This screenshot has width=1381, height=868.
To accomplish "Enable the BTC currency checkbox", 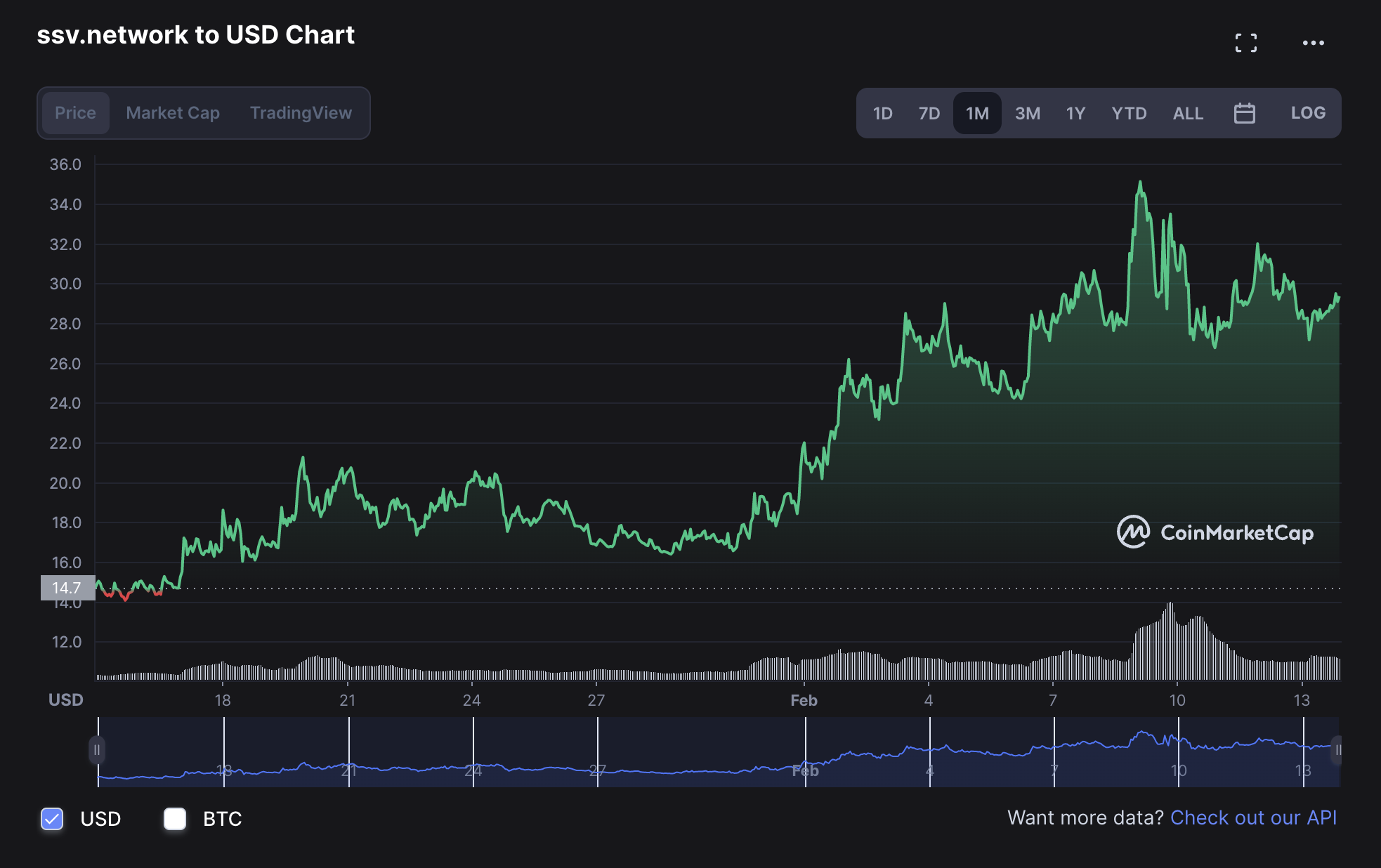I will (x=175, y=819).
